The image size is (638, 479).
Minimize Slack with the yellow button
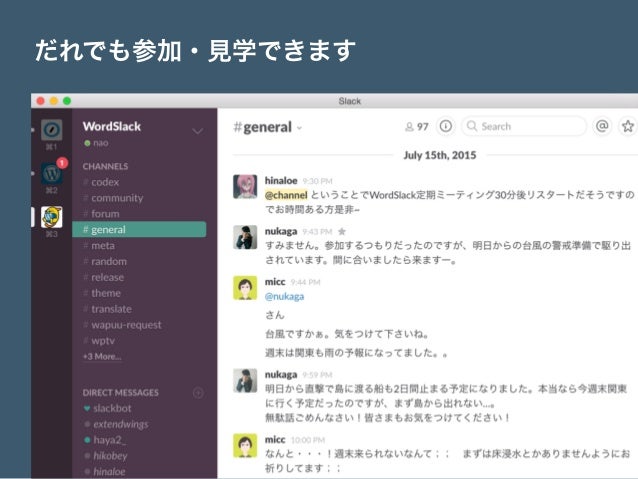point(54,101)
